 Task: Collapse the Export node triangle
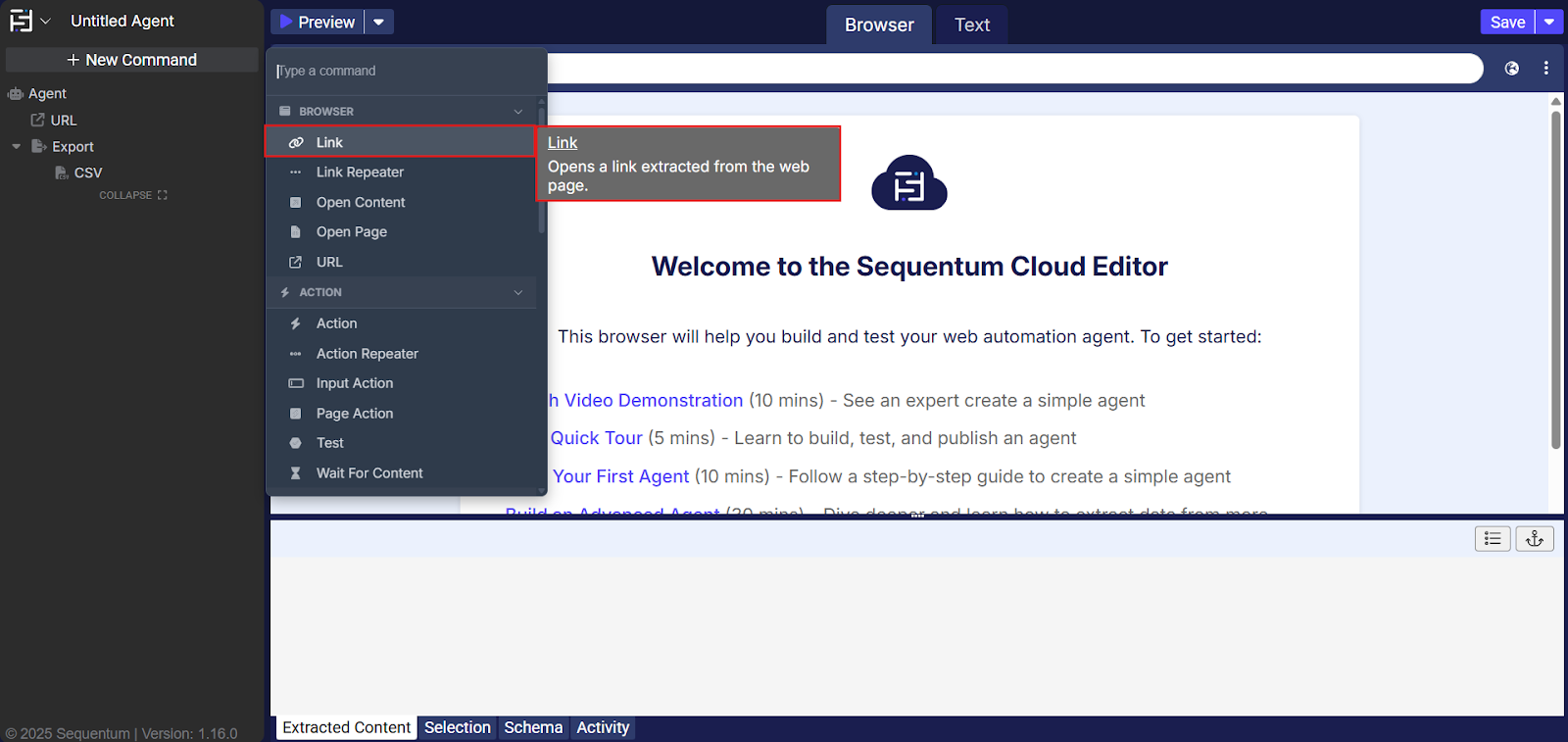[16, 146]
